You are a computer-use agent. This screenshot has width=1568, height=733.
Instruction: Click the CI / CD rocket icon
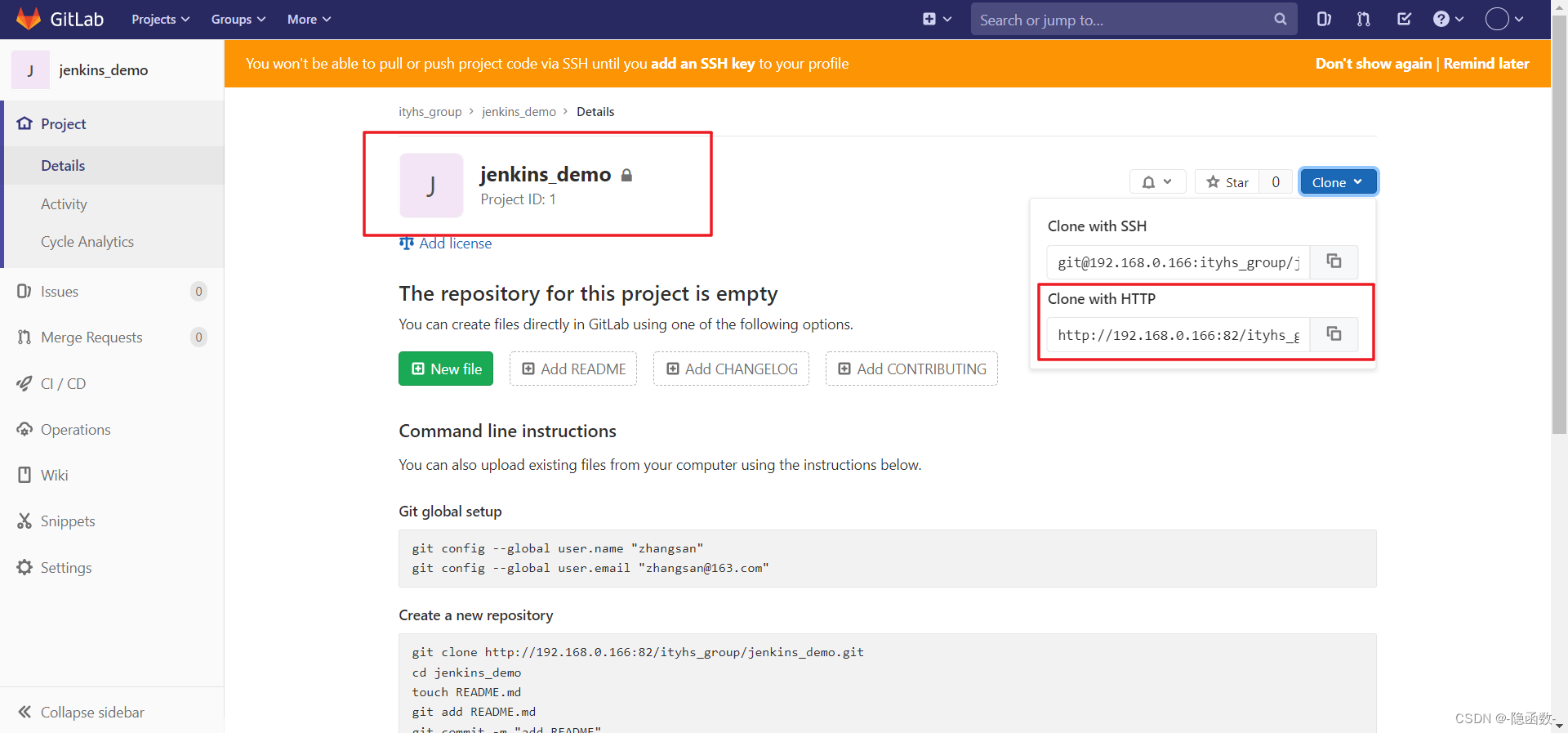coord(24,383)
